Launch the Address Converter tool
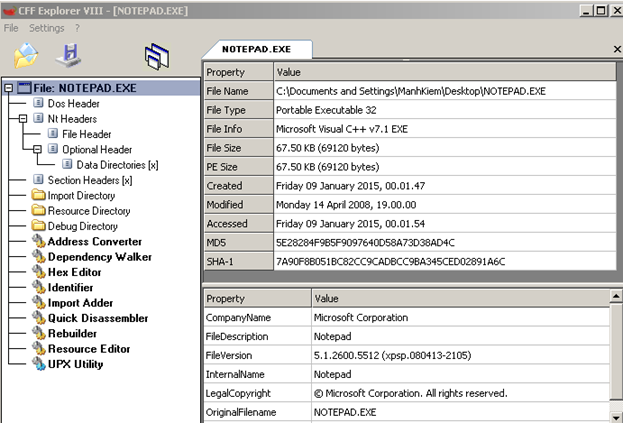Screen dimensions: 623x423 (95, 241)
